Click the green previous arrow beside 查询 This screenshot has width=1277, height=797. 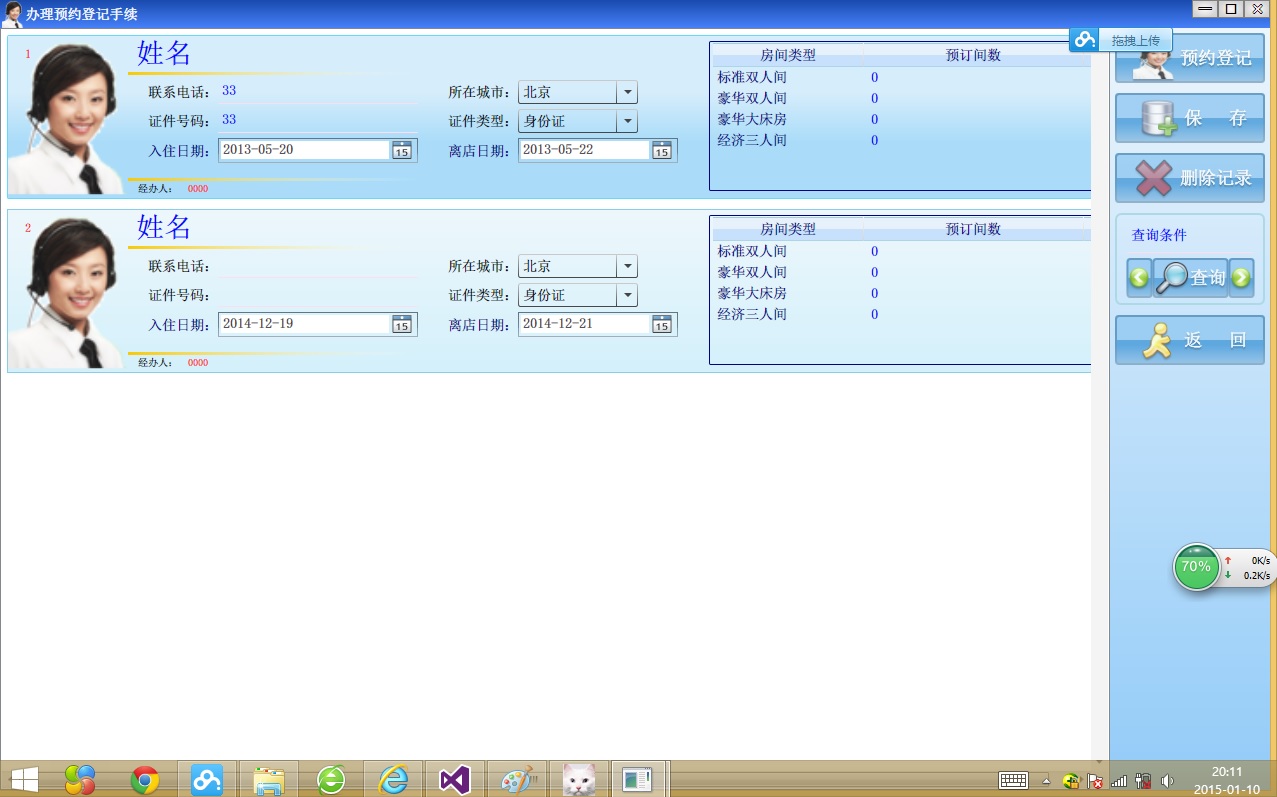pos(1139,278)
